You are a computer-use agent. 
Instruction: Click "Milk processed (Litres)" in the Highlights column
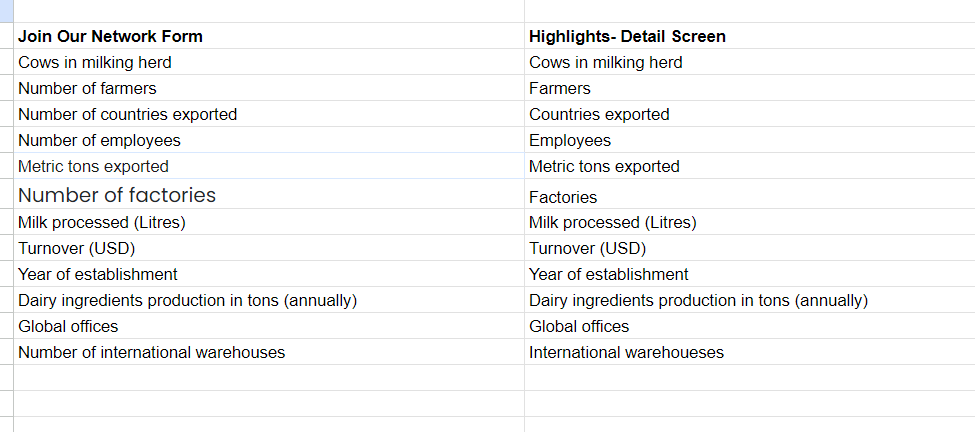click(x=613, y=222)
